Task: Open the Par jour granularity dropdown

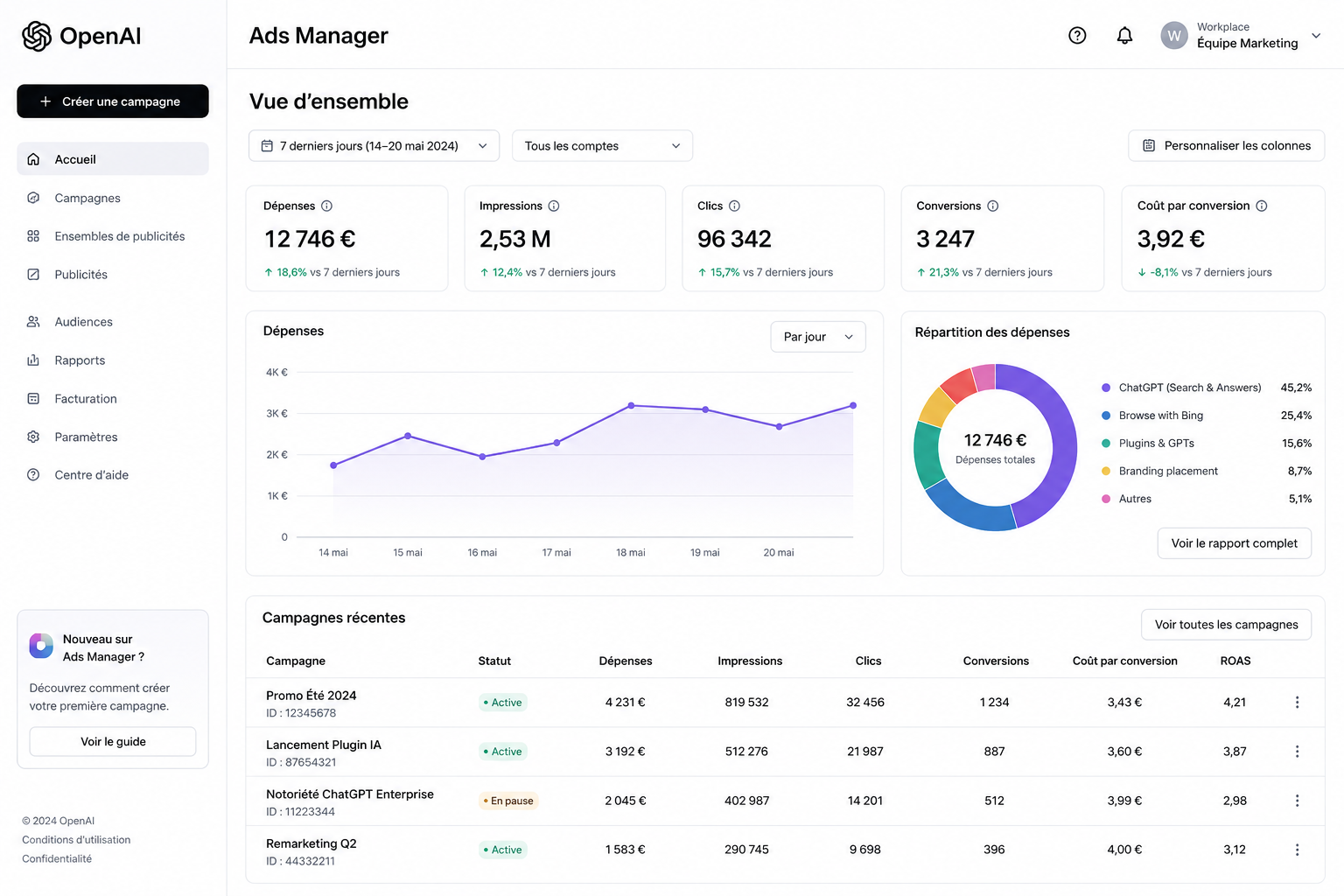Action: tap(818, 337)
